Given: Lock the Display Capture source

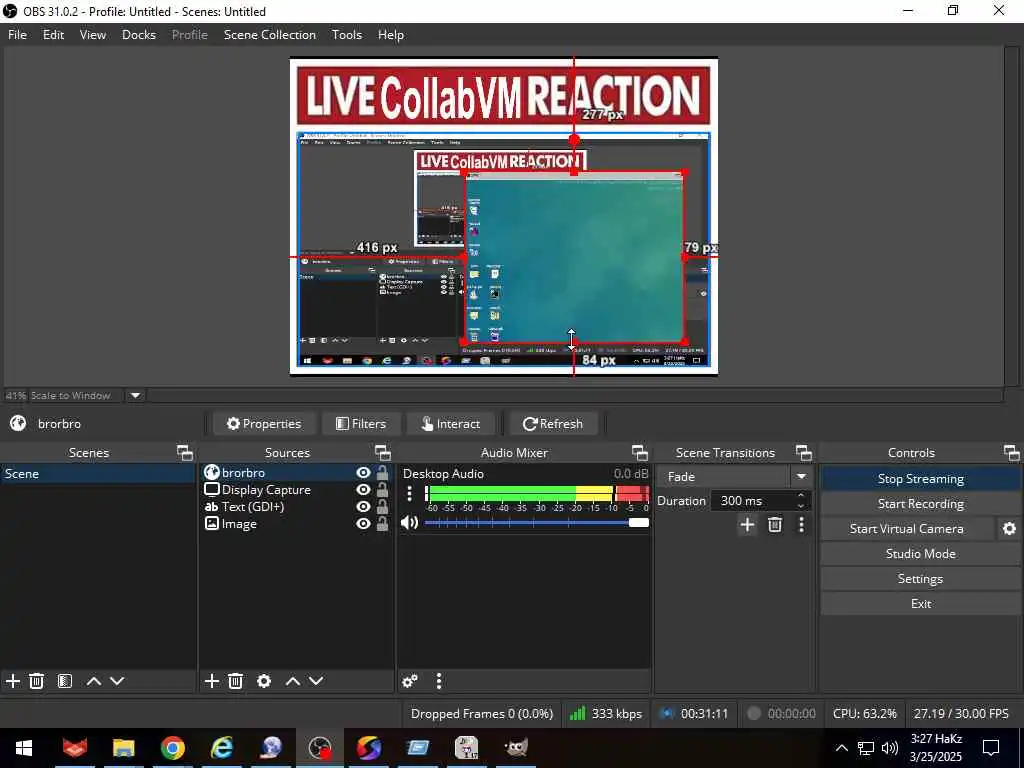Looking at the screenshot, I should 383,490.
